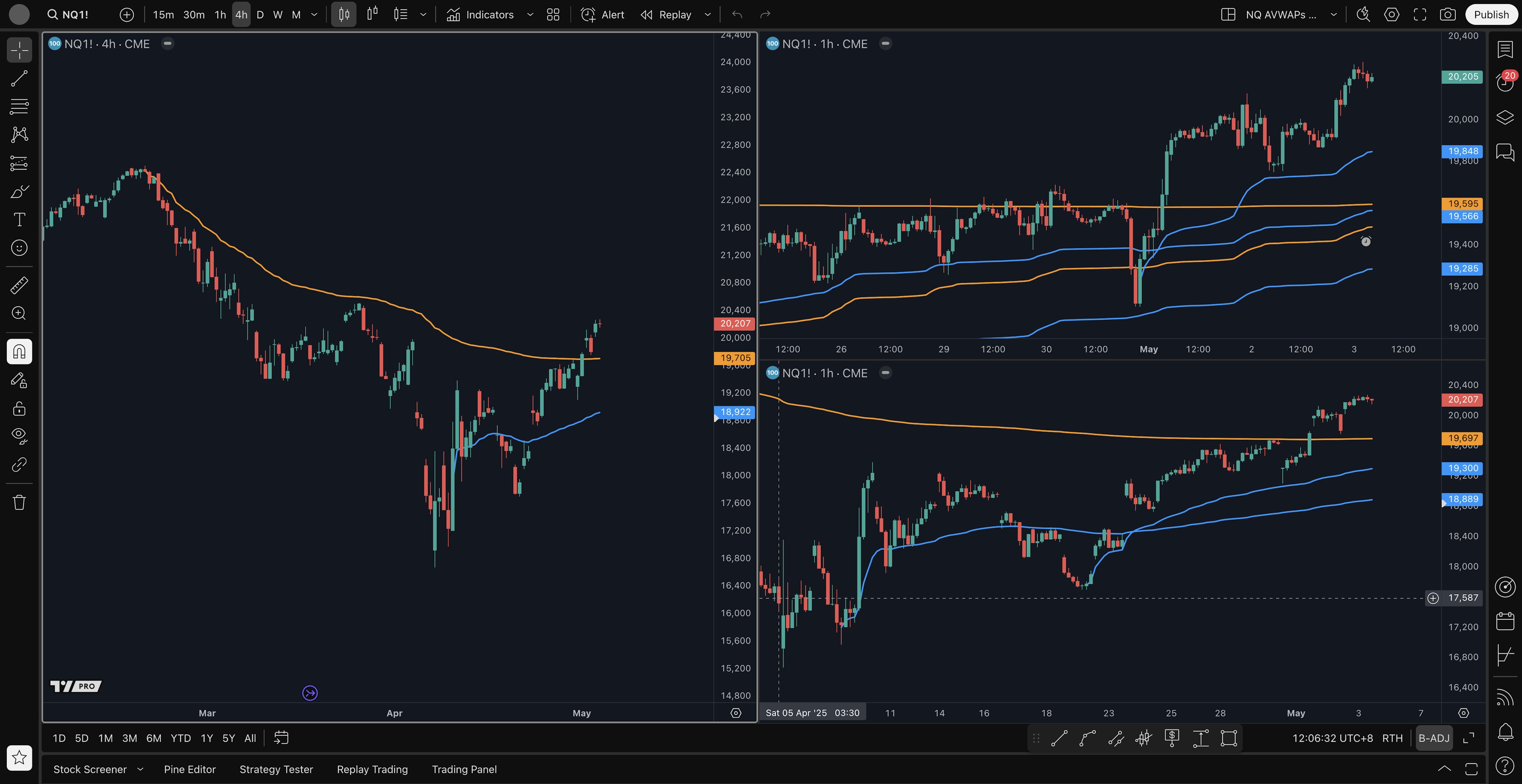The width and height of the screenshot is (1522, 784).
Task: Switch to the Strategy Tester tab
Action: (276, 769)
